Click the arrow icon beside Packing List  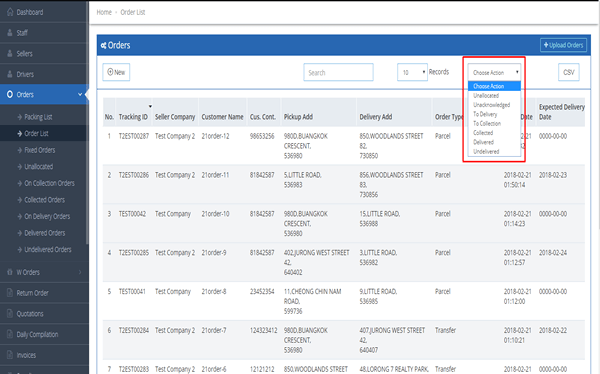coord(20,117)
